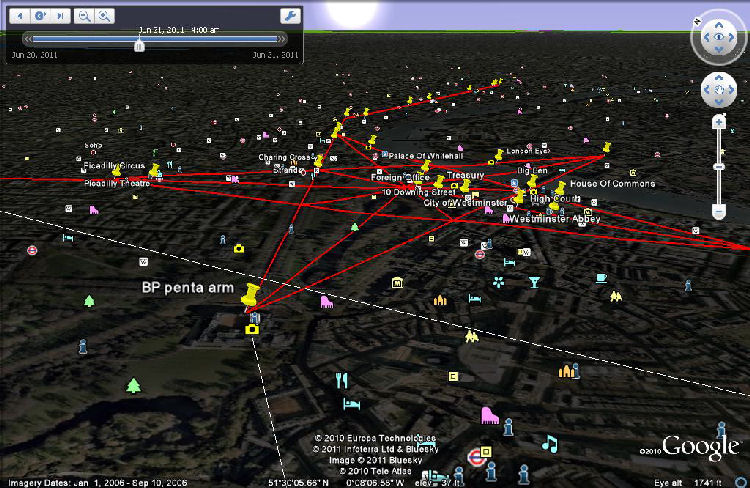Click the pink piano icon beside BP penta arm
Image resolution: width=750 pixels, height=488 pixels.
pyautogui.click(x=326, y=302)
